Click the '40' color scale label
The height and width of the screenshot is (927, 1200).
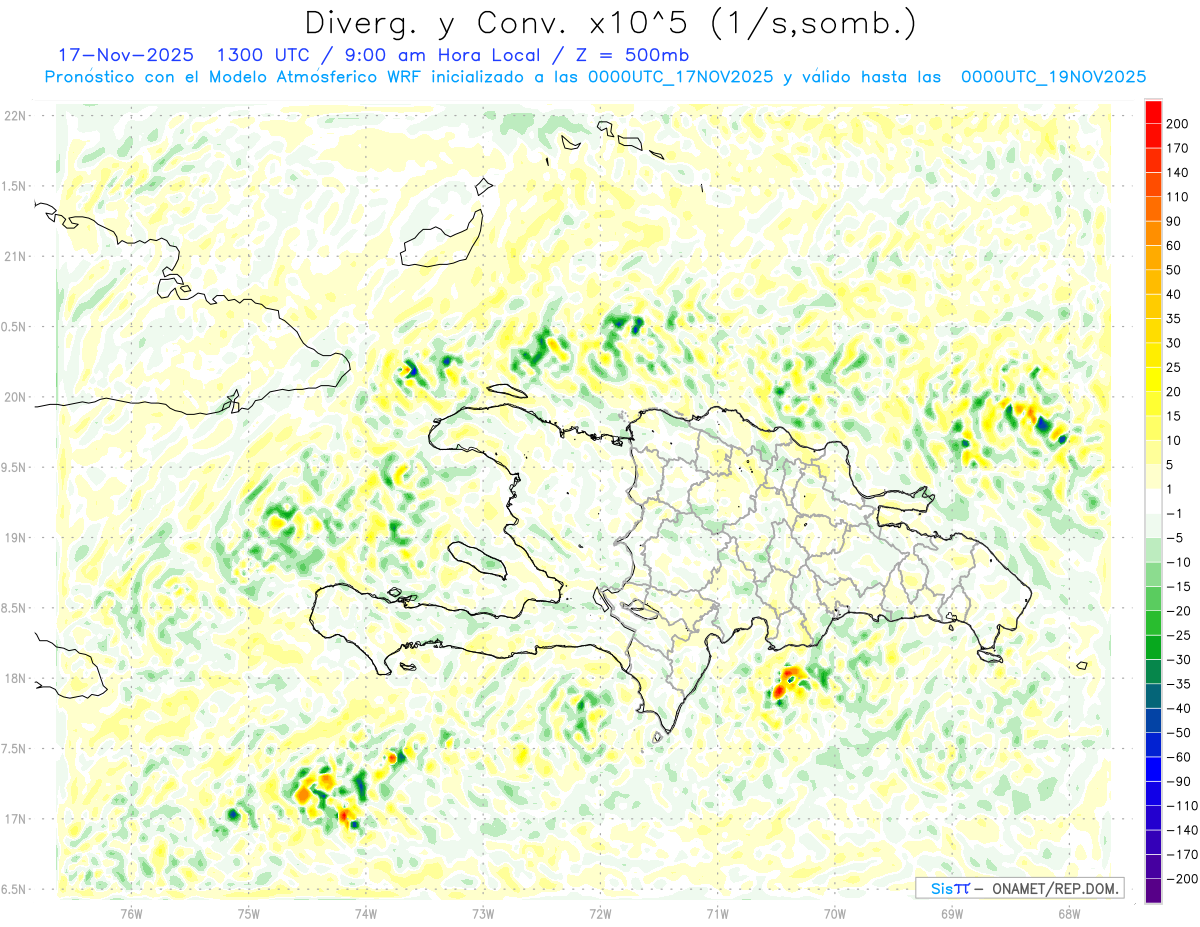click(x=1174, y=295)
